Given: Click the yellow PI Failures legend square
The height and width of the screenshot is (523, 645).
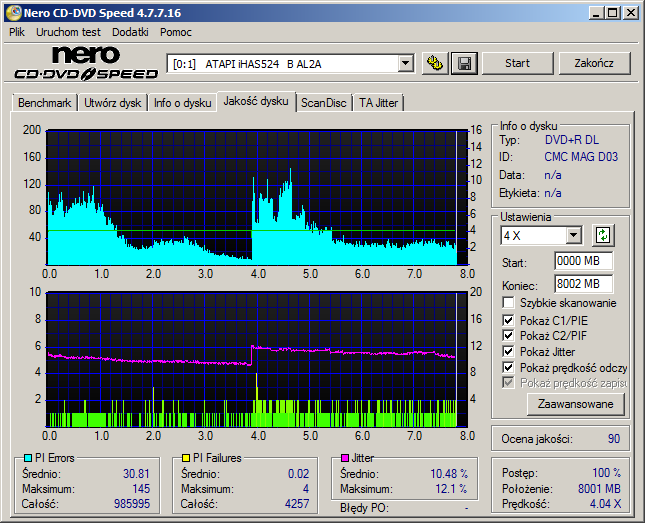Looking at the screenshot, I should click(x=186, y=458).
